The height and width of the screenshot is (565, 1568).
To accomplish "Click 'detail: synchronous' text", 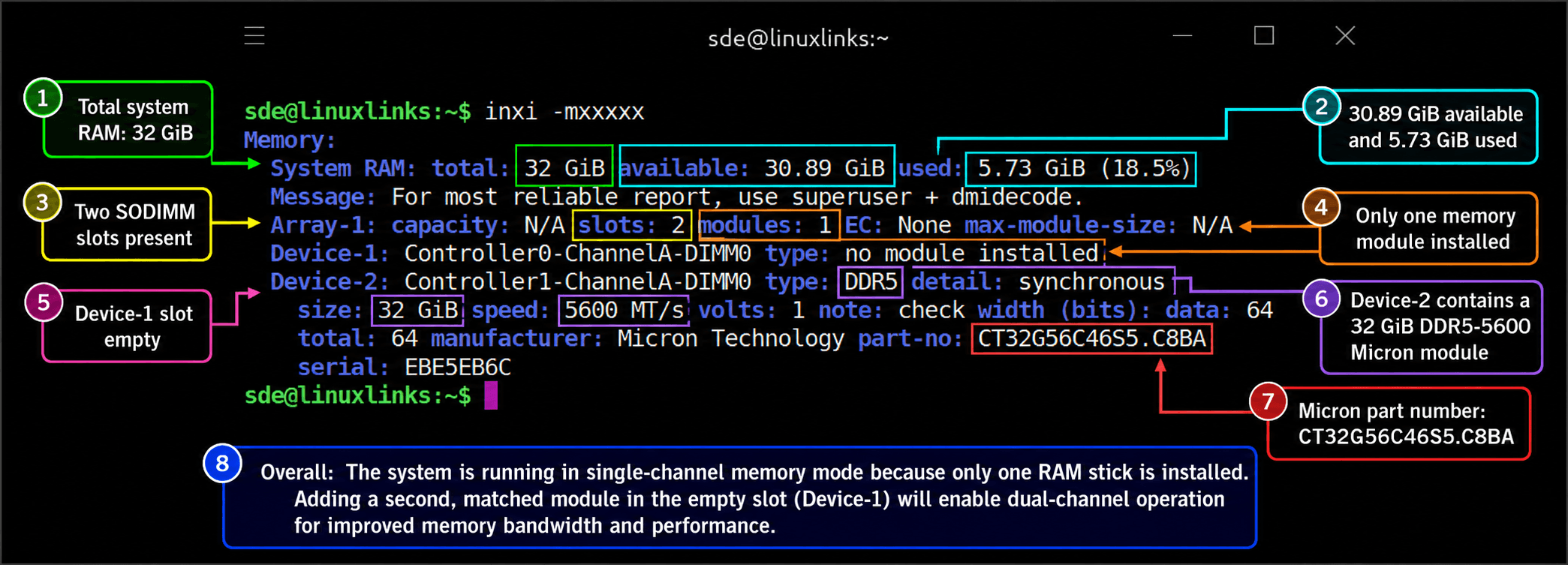I will click(x=1037, y=282).
